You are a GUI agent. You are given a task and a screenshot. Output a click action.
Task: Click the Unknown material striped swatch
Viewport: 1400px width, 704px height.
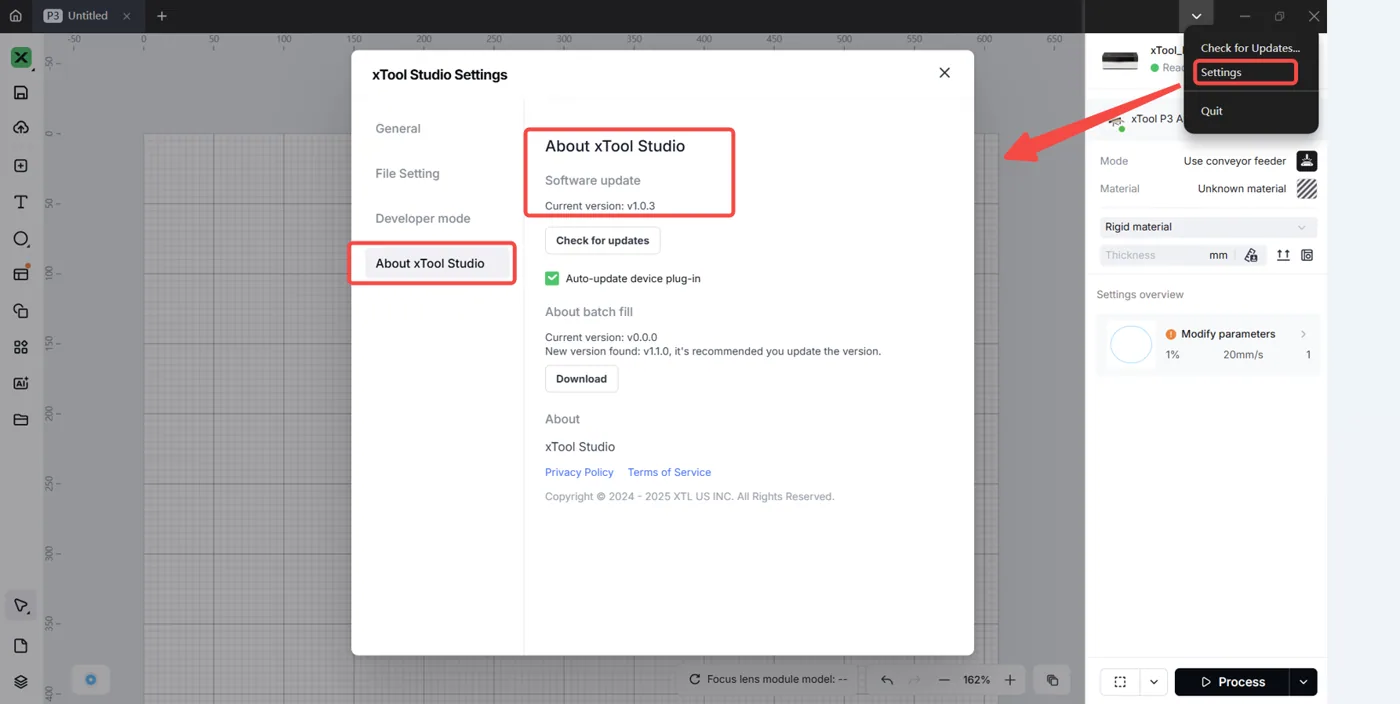click(x=1306, y=188)
